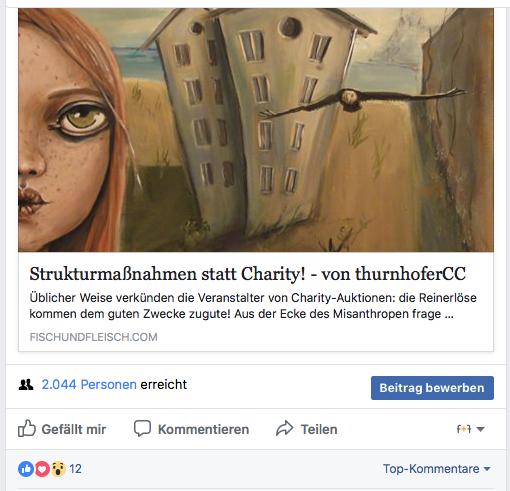The image size is (510, 491).
Task: Click the Beitrag bewerben button
Action: [x=432, y=388]
